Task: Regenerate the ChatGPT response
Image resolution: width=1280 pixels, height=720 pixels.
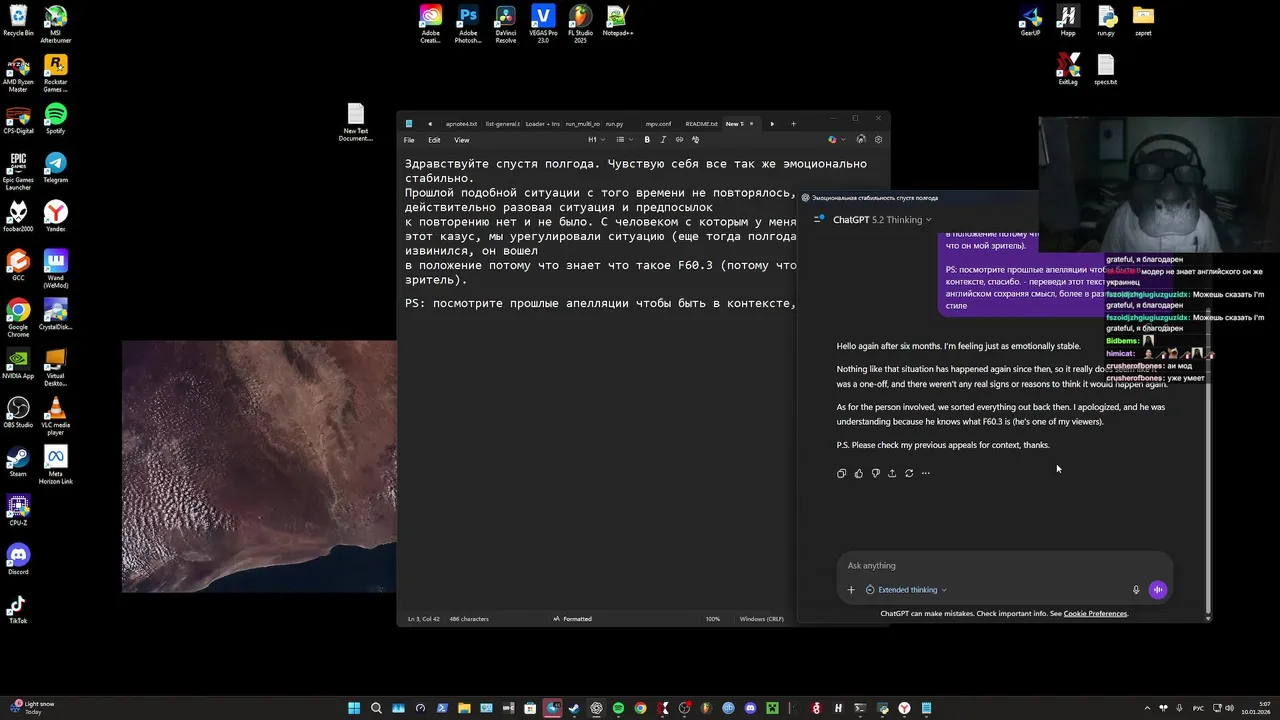Action: (909, 473)
